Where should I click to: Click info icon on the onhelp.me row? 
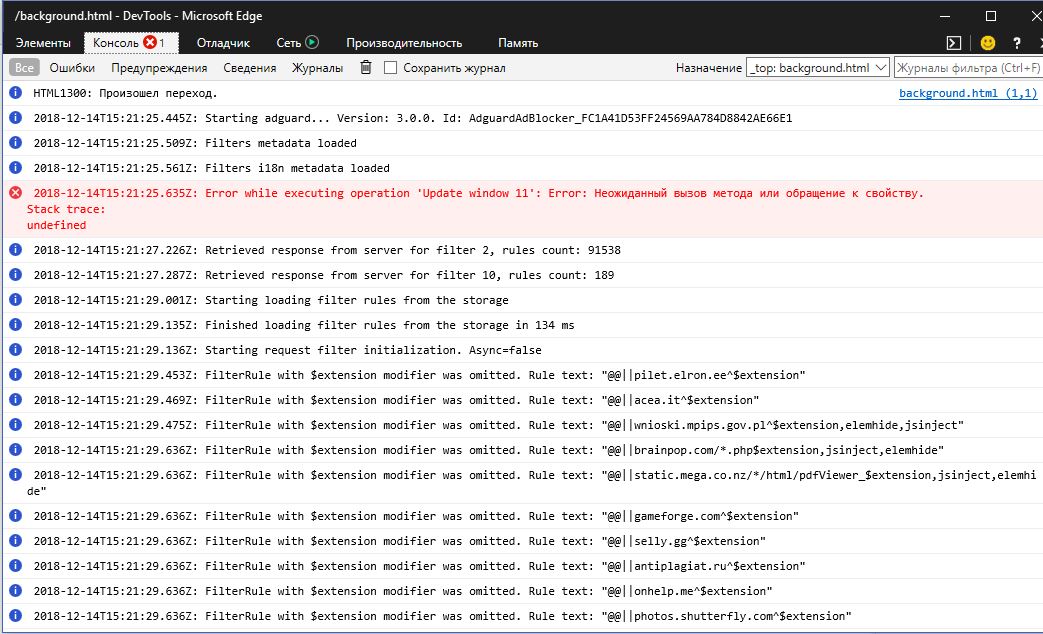coord(15,591)
